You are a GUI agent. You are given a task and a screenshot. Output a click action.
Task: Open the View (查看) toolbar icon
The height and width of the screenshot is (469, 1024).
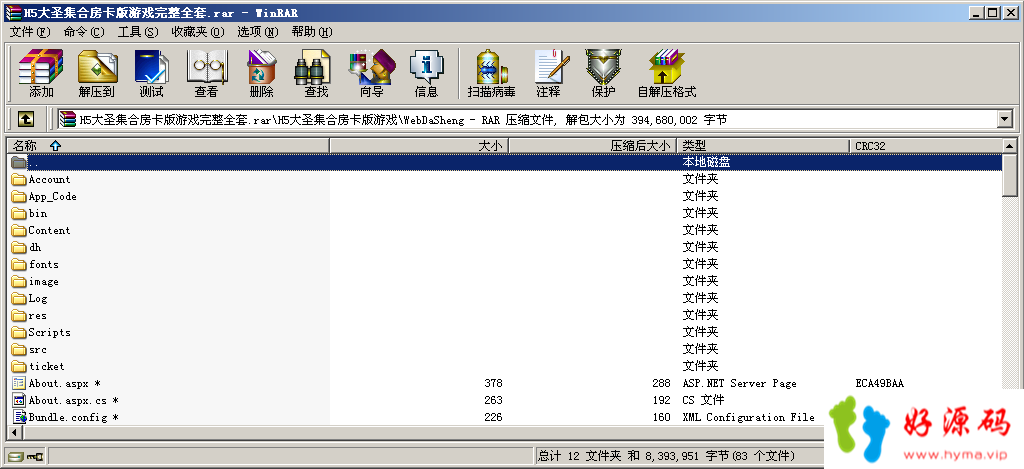click(x=206, y=73)
